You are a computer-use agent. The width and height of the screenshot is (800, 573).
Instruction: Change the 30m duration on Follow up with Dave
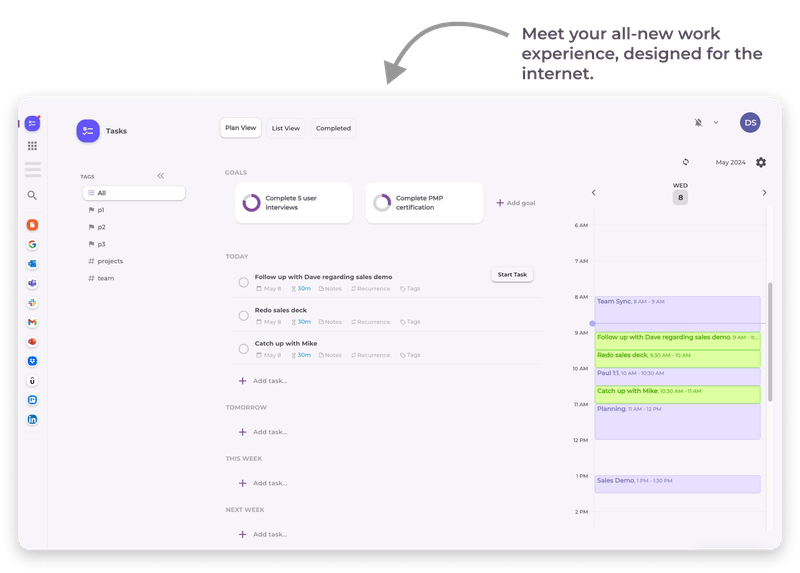[301, 289]
